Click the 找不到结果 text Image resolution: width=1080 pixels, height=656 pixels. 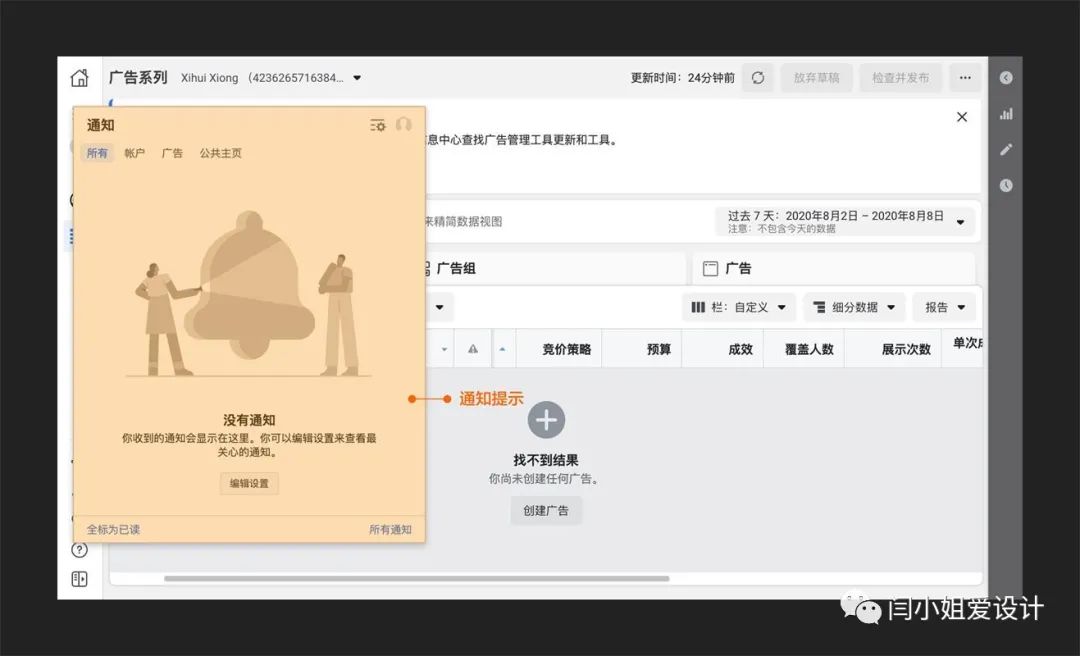click(x=546, y=460)
